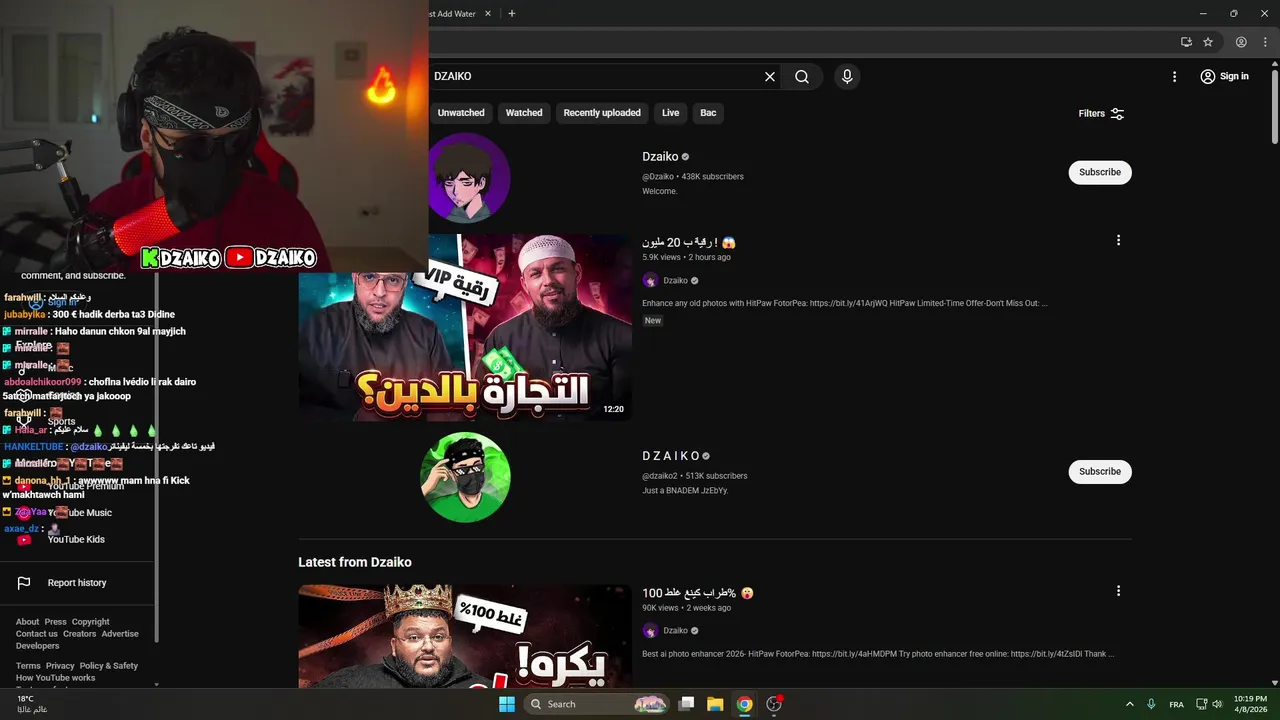Click the Creators footer link
The width and height of the screenshot is (1280, 720).
(80, 634)
